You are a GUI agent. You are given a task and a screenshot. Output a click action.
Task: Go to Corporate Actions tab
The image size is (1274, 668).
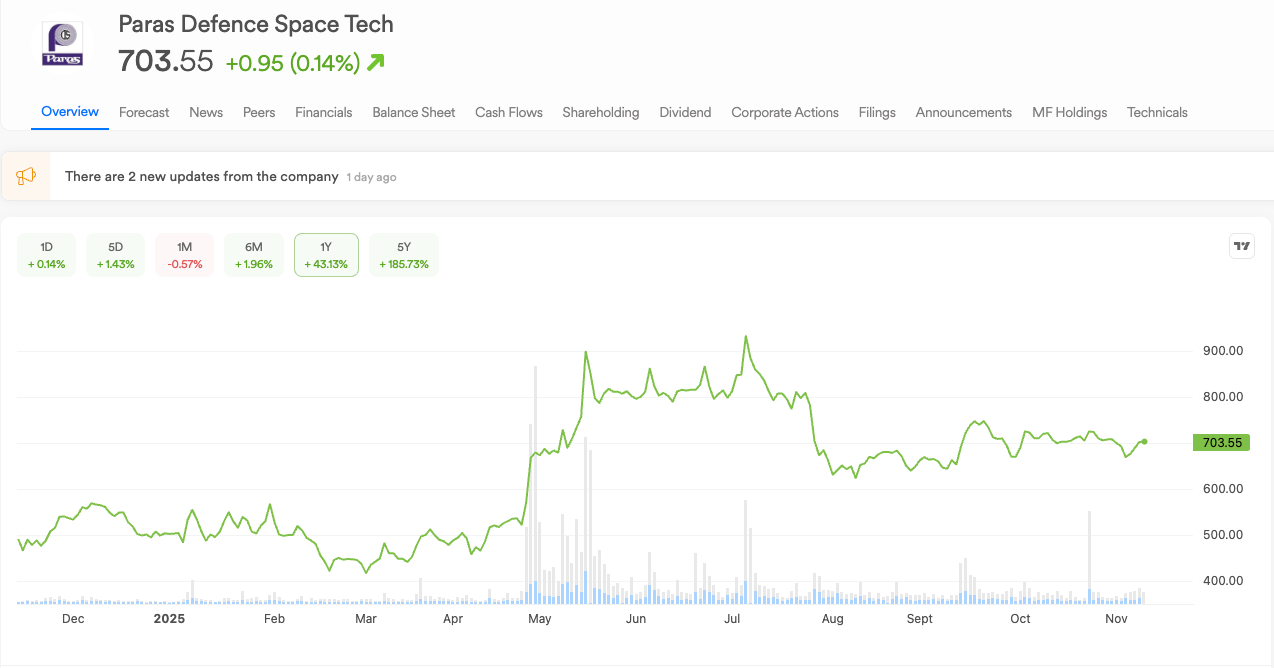click(785, 112)
